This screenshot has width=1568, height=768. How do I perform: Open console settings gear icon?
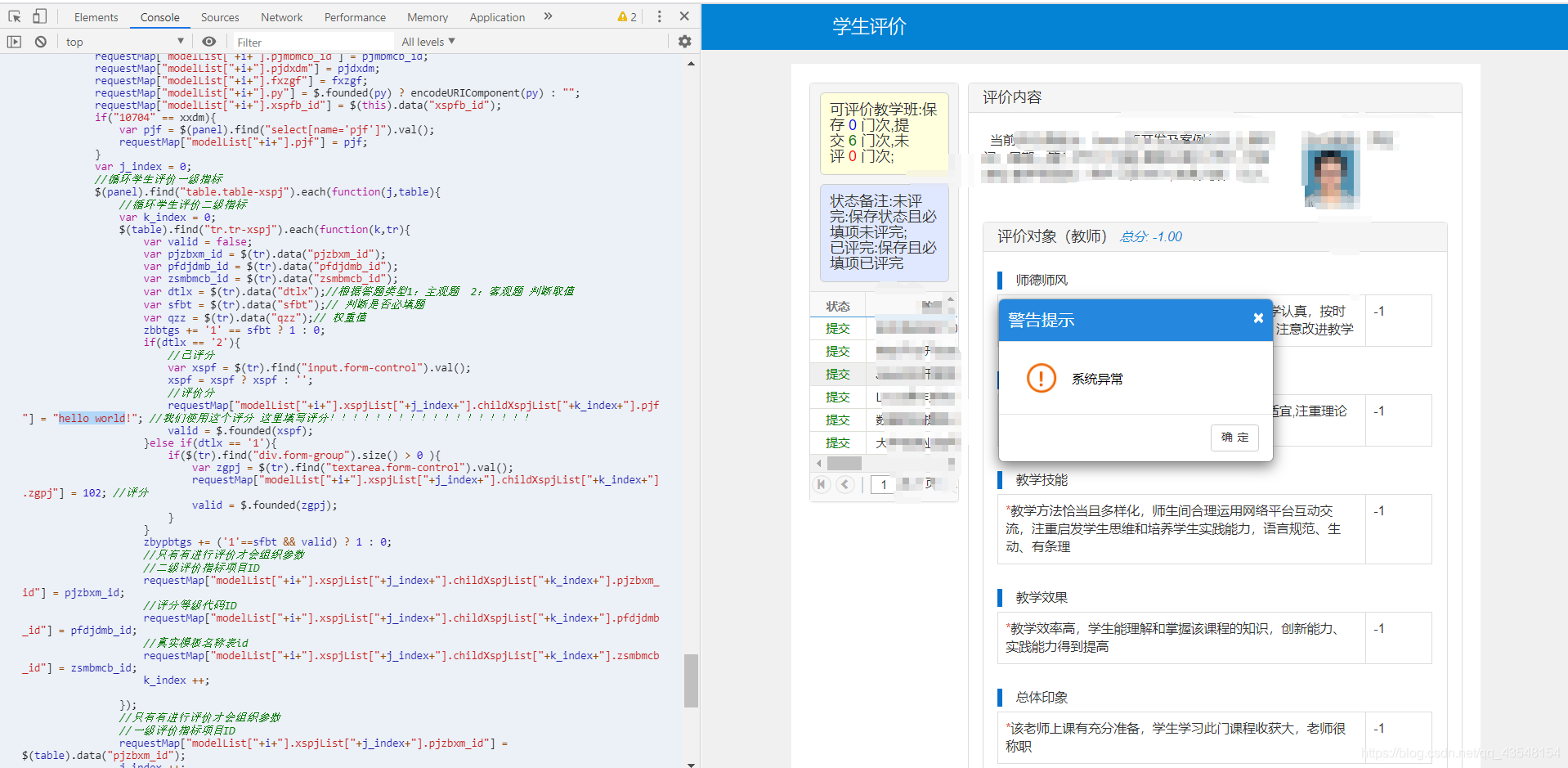684,42
